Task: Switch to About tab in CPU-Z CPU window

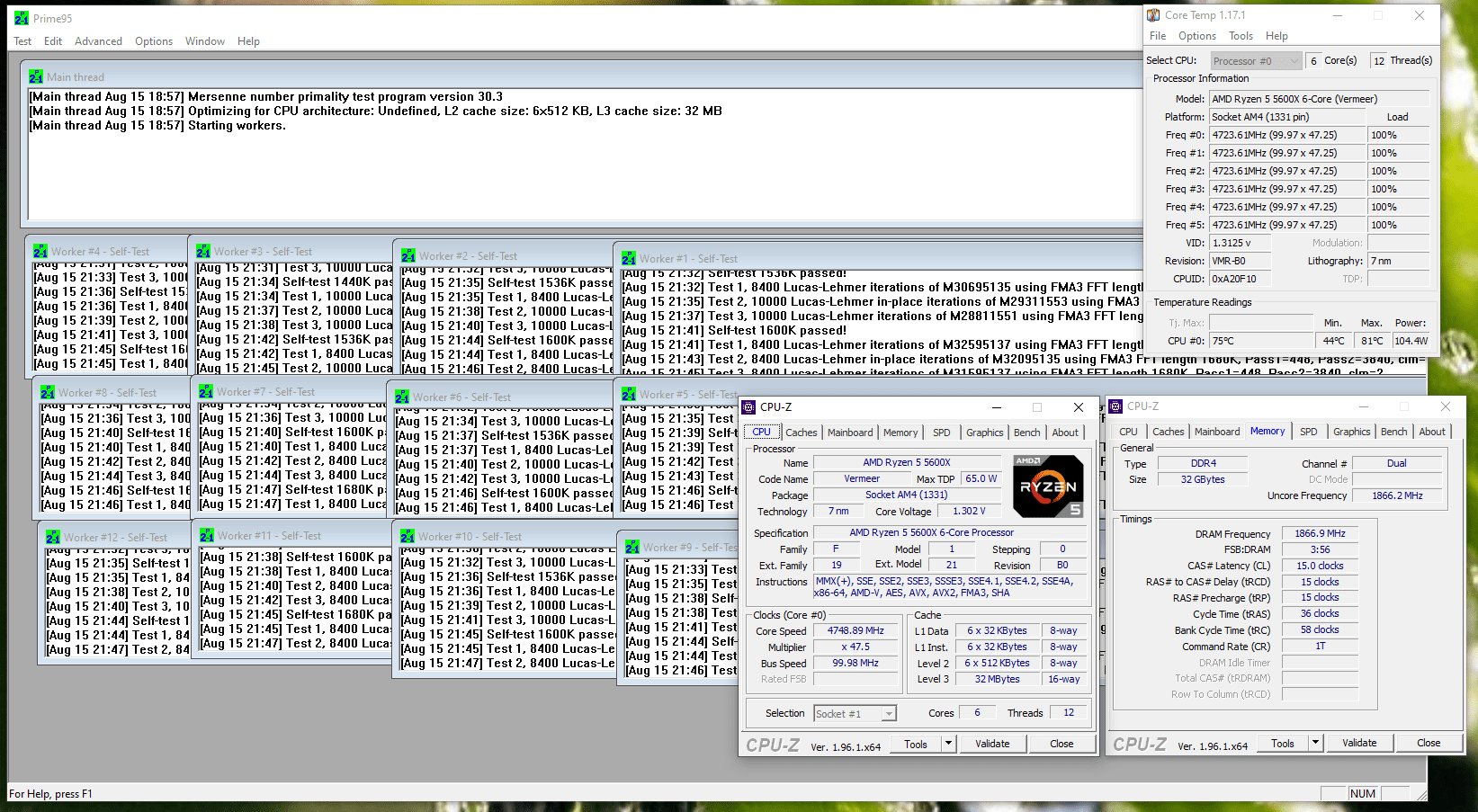Action: click(x=1065, y=433)
